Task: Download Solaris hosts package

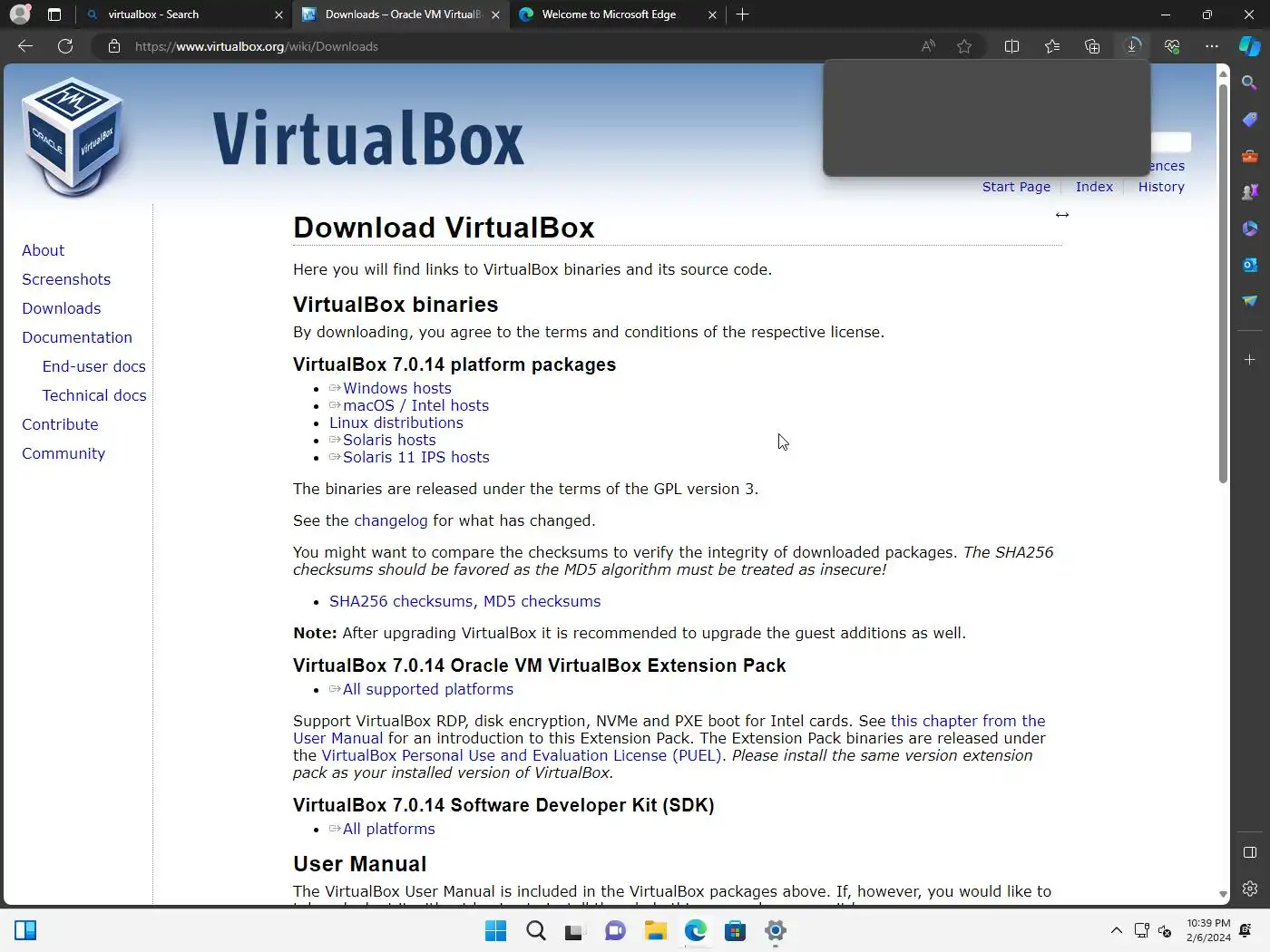Action: [x=389, y=440]
